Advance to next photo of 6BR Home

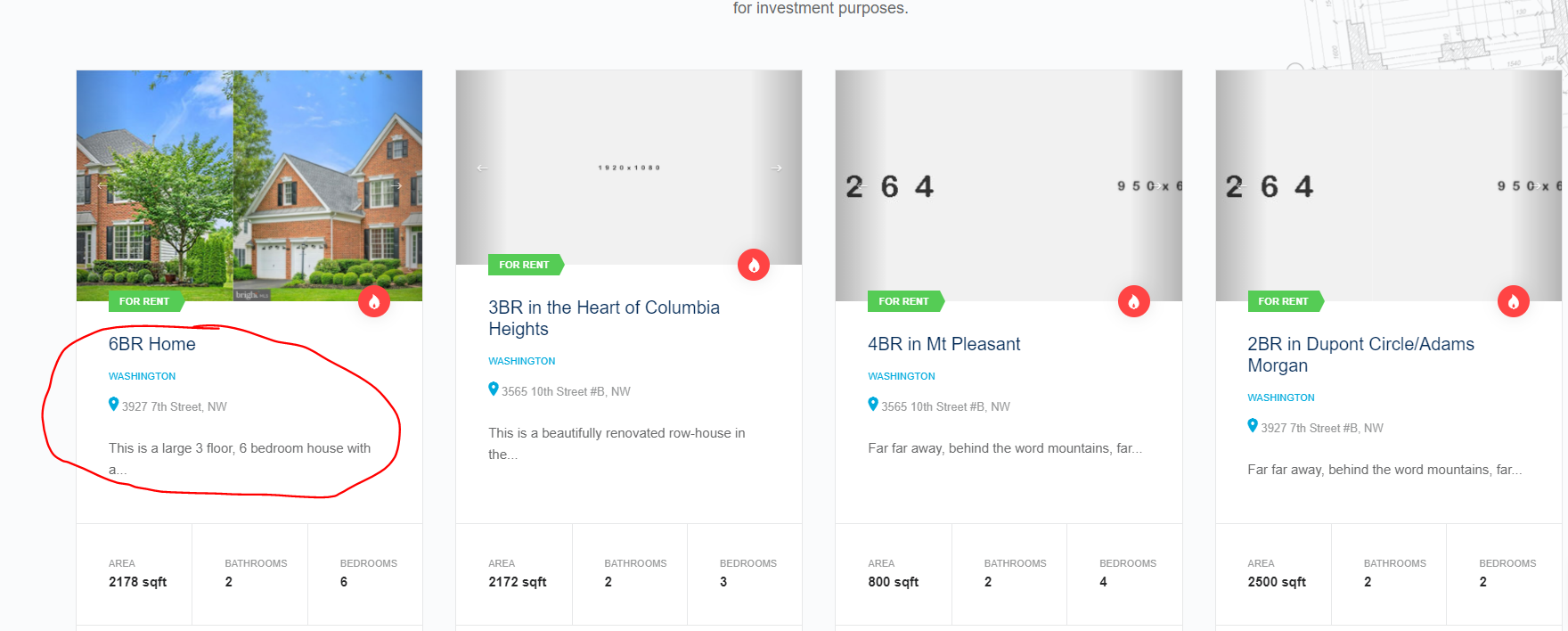[x=397, y=185]
